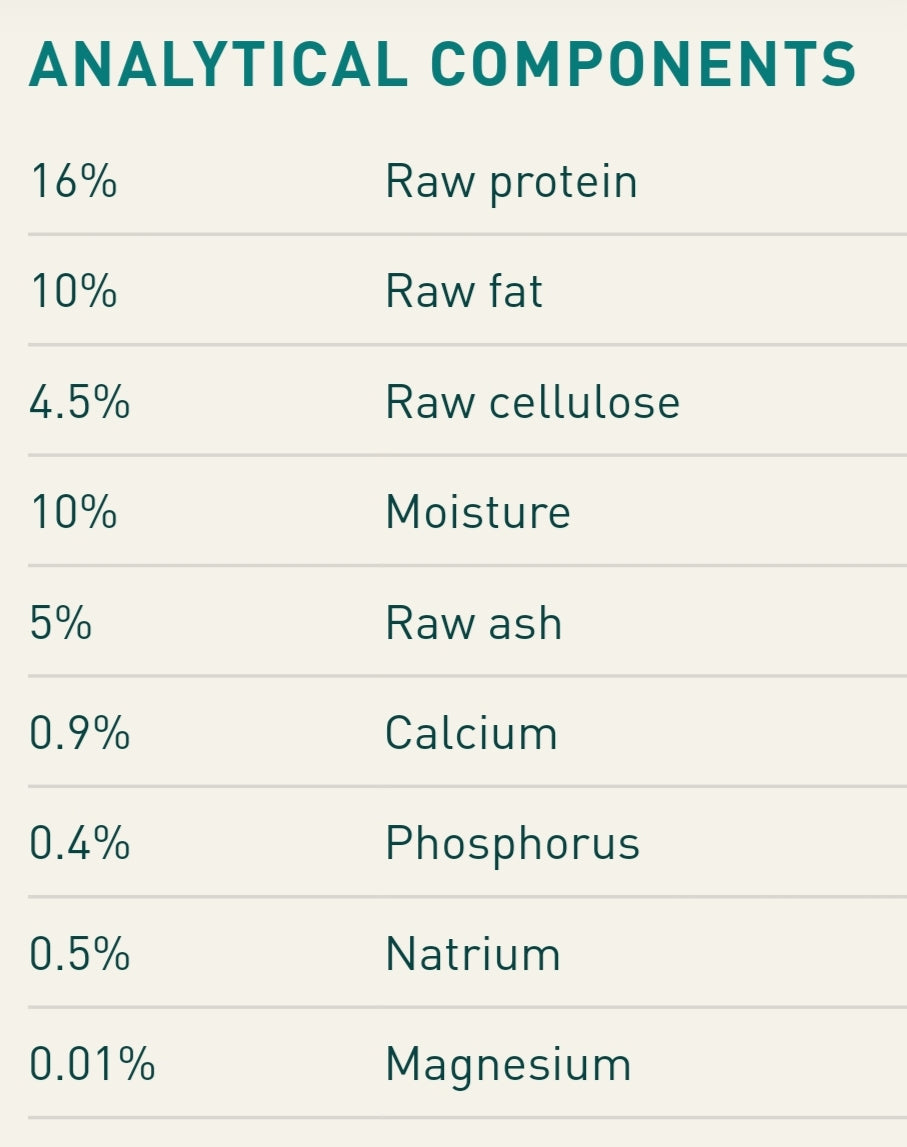Image resolution: width=907 pixels, height=1147 pixels.
Task: Select the Raw fat label
Action: 464,292
